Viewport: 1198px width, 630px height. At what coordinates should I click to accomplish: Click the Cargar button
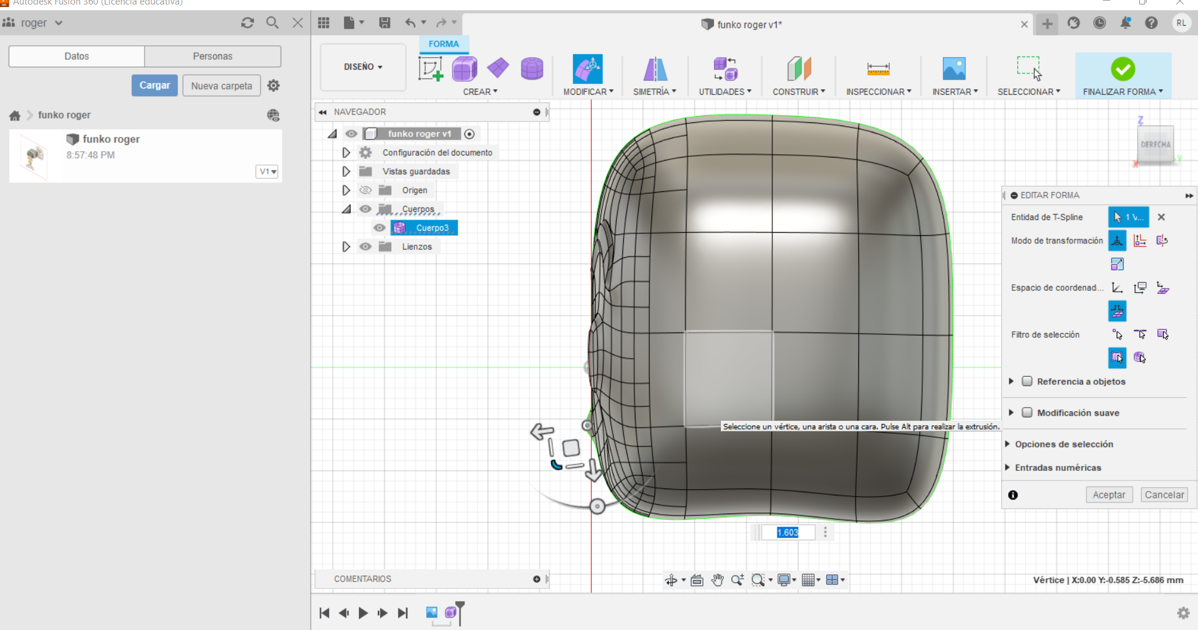click(154, 86)
